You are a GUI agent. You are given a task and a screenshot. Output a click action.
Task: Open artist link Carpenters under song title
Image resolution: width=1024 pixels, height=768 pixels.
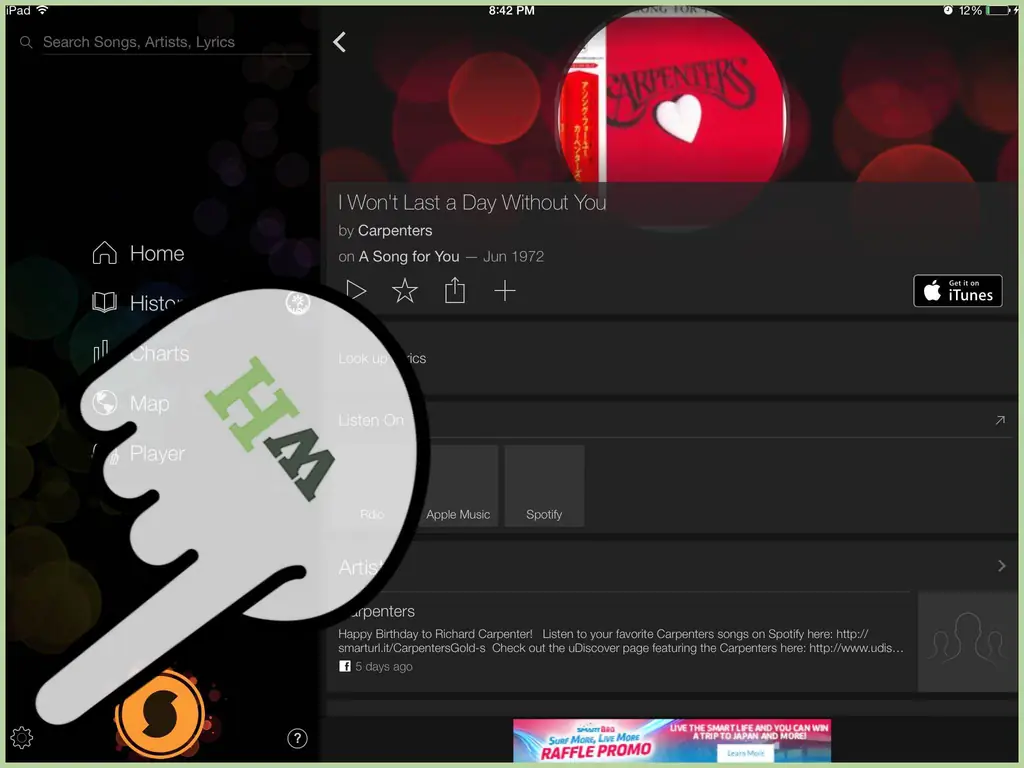pyautogui.click(x=395, y=231)
